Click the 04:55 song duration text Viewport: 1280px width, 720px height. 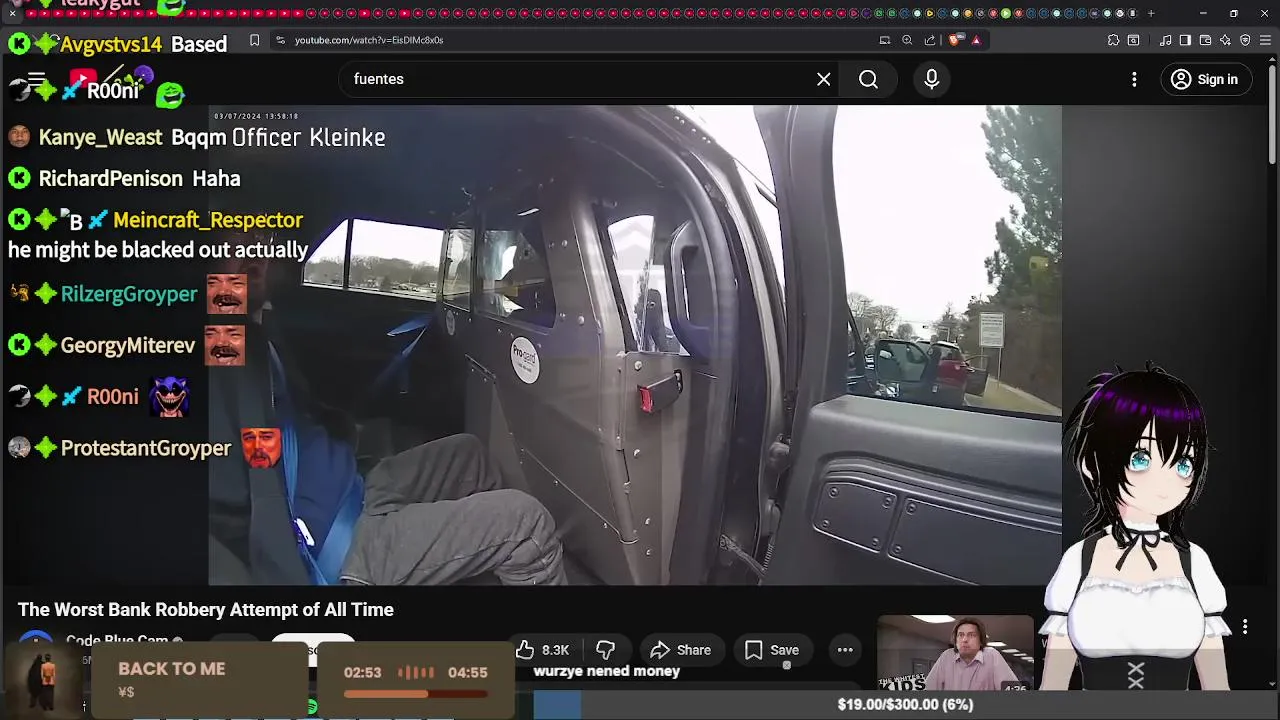[467, 673]
